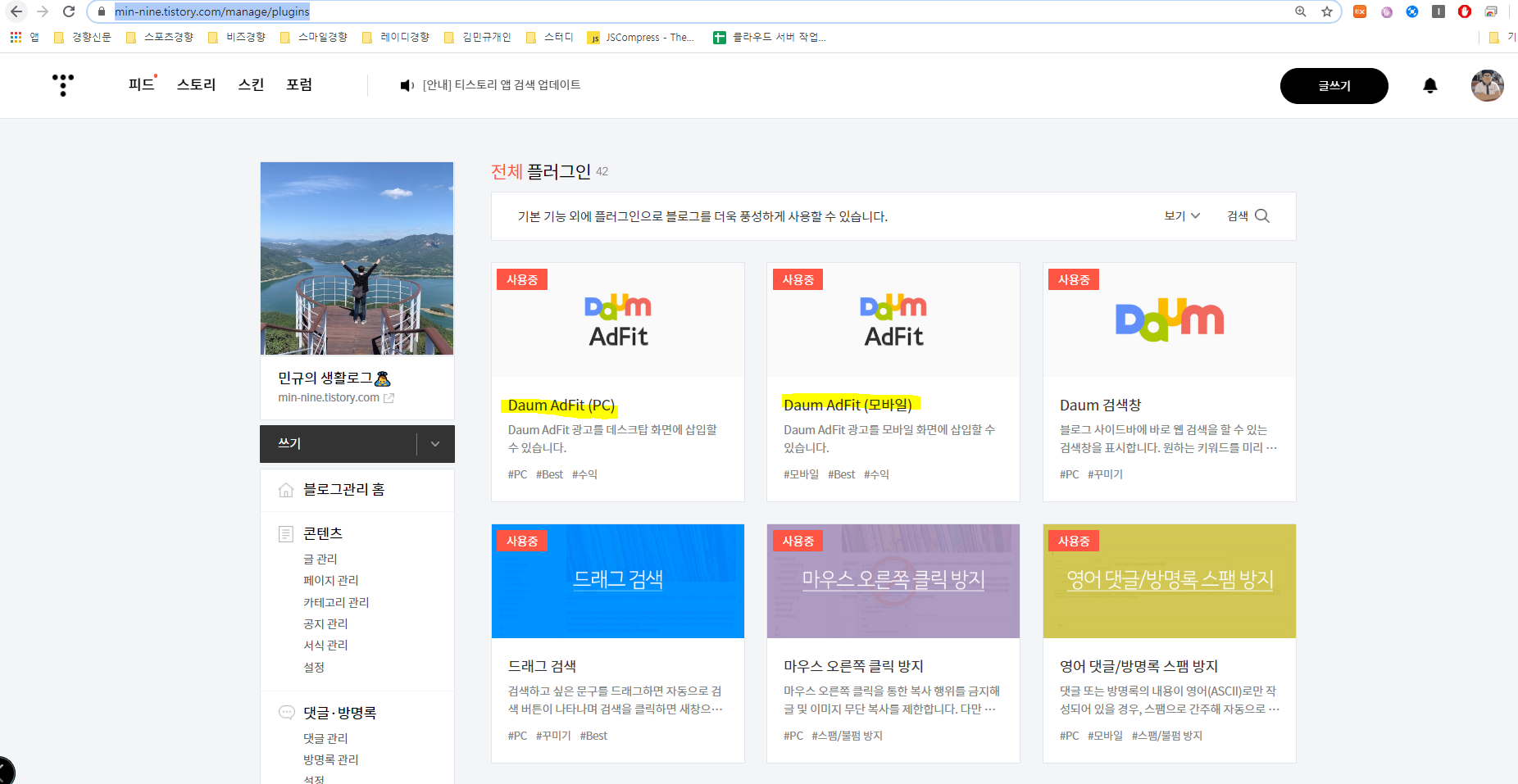The image size is (1518, 784).
Task: Open the 레이디경향 bookmark folder
Action: point(396,37)
